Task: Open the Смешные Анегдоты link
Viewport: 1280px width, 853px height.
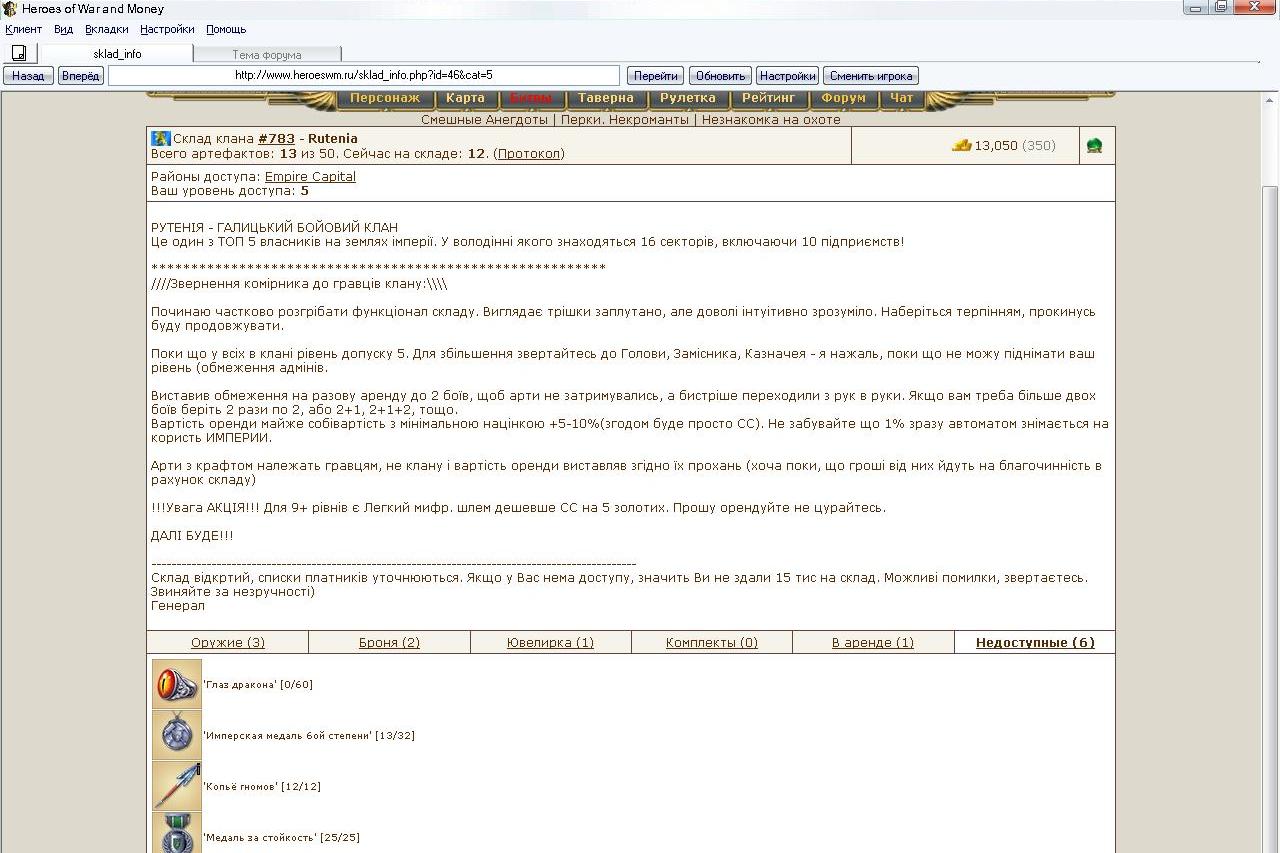Action: (485, 120)
